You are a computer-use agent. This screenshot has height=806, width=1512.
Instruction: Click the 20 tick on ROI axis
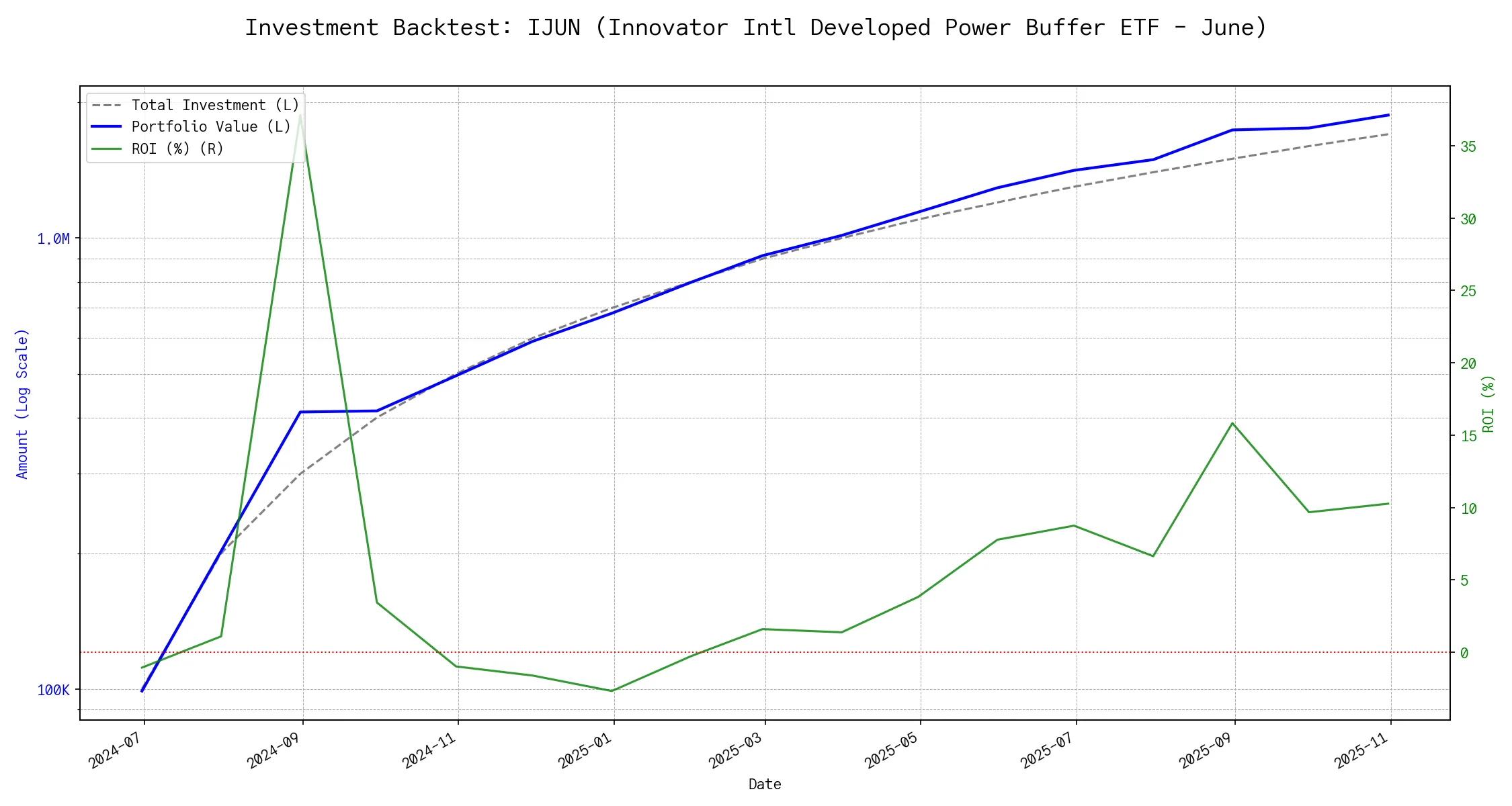point(1468,364)
